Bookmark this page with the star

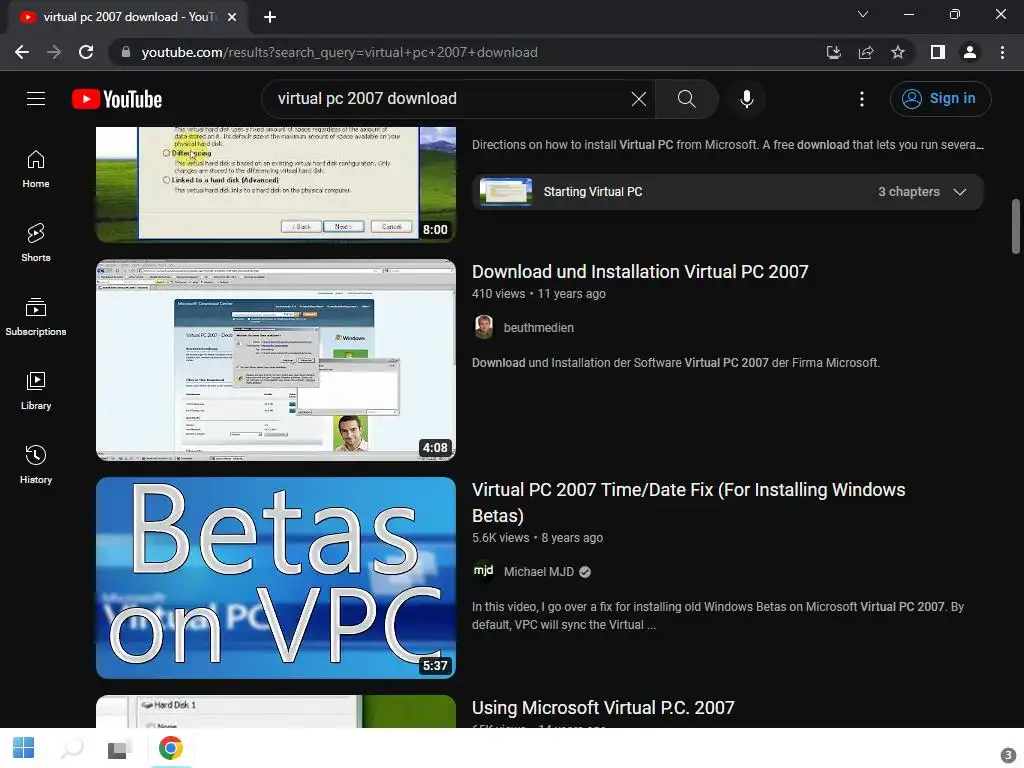[898, 52]
